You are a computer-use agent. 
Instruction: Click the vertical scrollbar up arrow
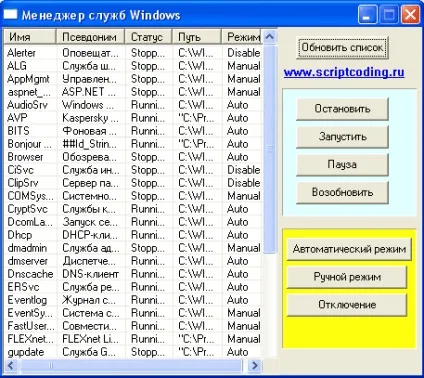coord(269,36)
